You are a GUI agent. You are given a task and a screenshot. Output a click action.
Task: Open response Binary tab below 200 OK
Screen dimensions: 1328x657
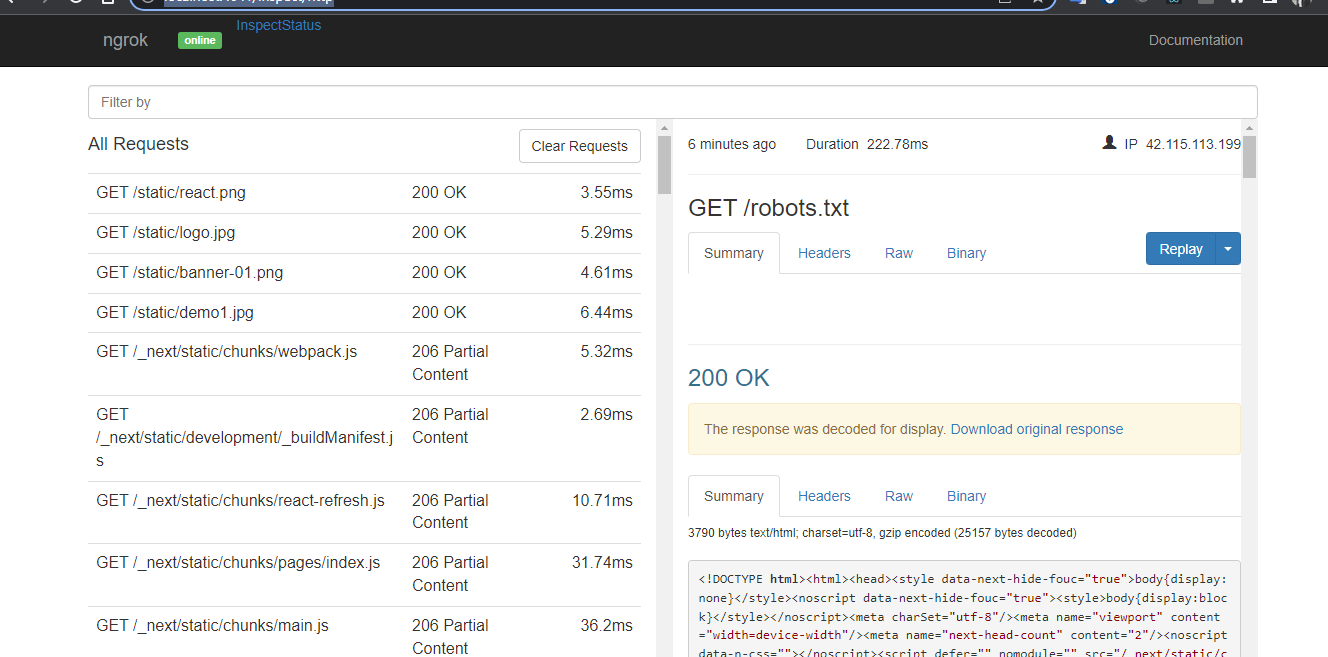pyautogui.click(x=966, y=496)
